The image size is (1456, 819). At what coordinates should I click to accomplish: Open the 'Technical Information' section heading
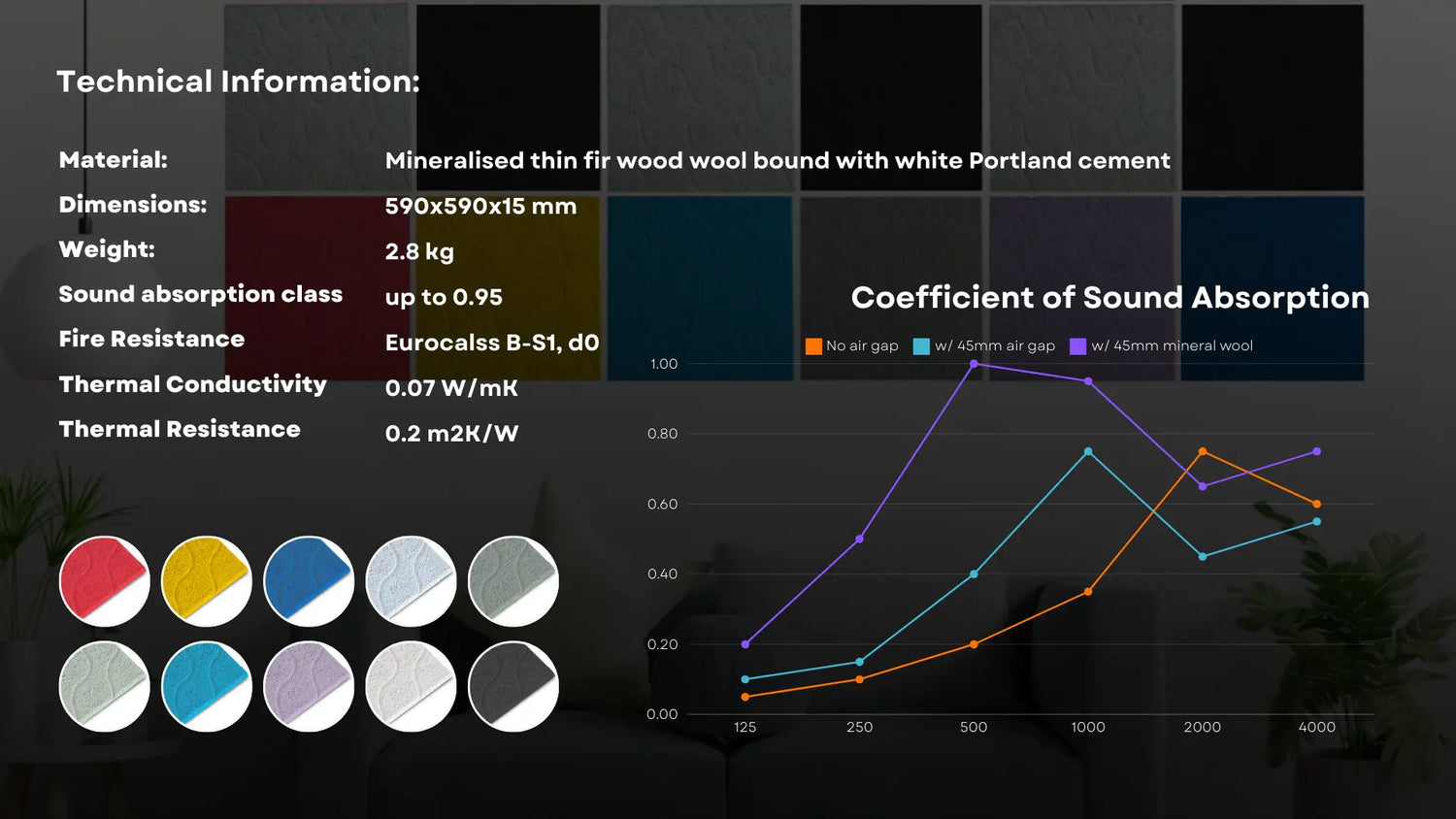click(x=239, y=82)
